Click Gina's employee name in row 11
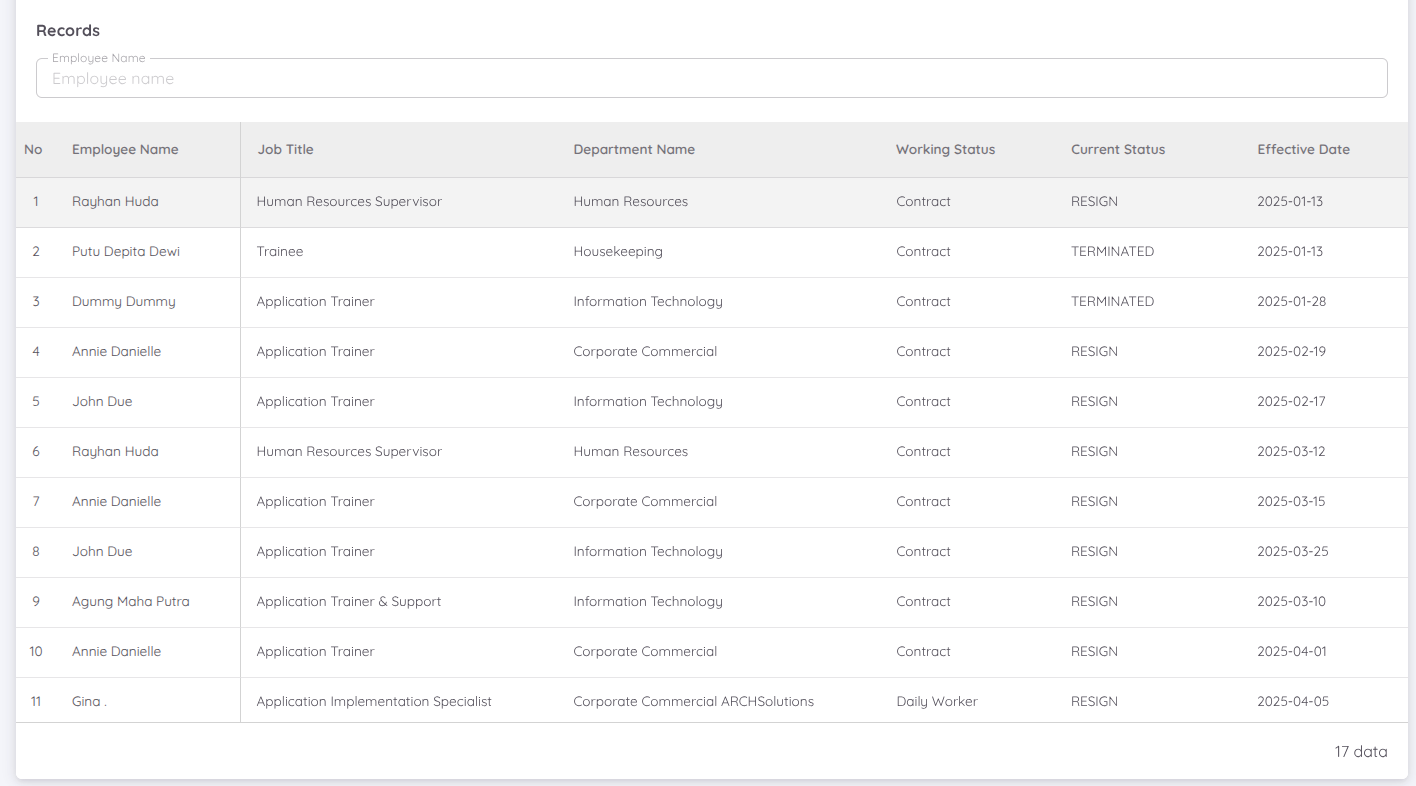Screen dimensions: 1416x786 pos(87,701)
